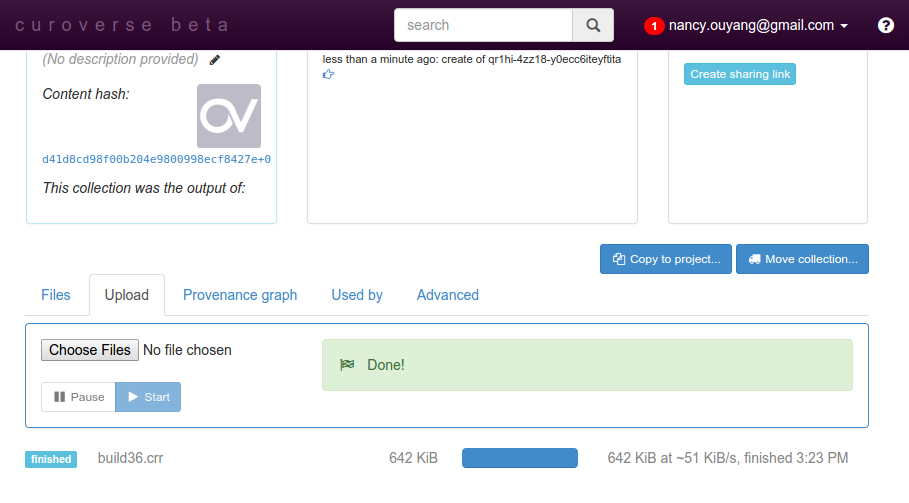
Task: Click the thumbs-up icon under the log entry
Action: click(x=328, y=74)
